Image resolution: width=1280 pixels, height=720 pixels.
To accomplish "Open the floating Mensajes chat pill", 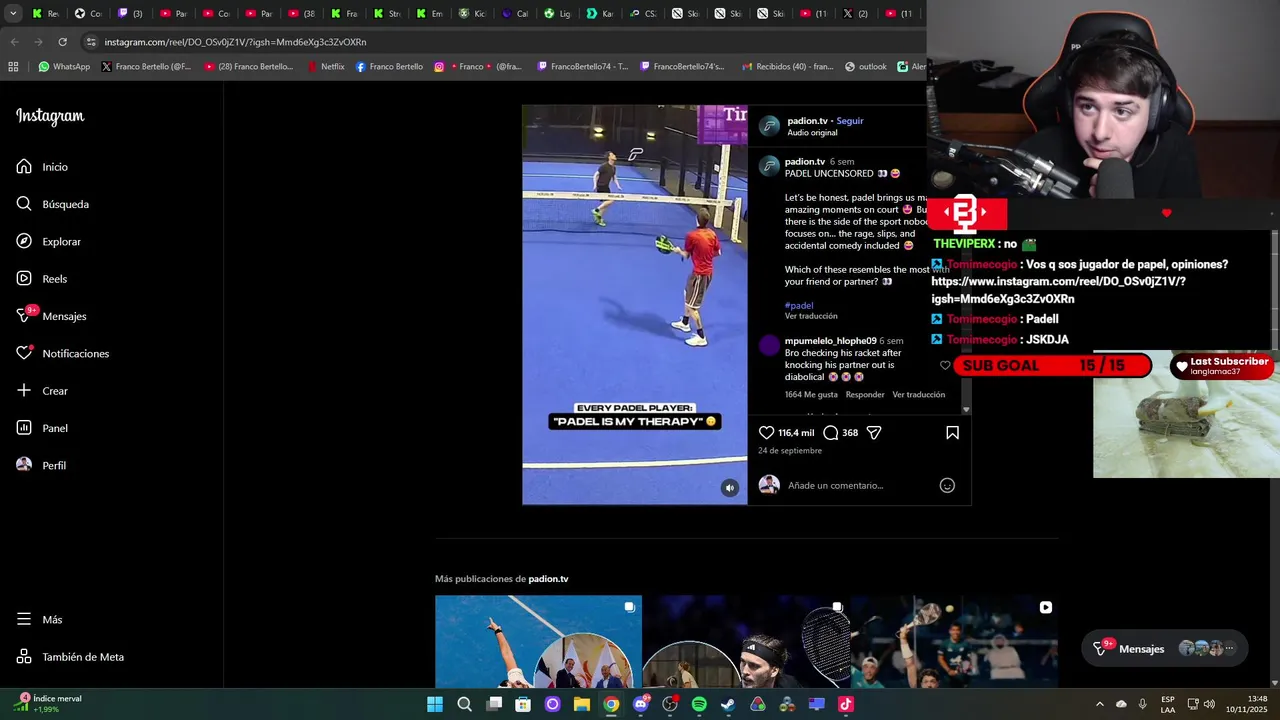I will 1165,649.
